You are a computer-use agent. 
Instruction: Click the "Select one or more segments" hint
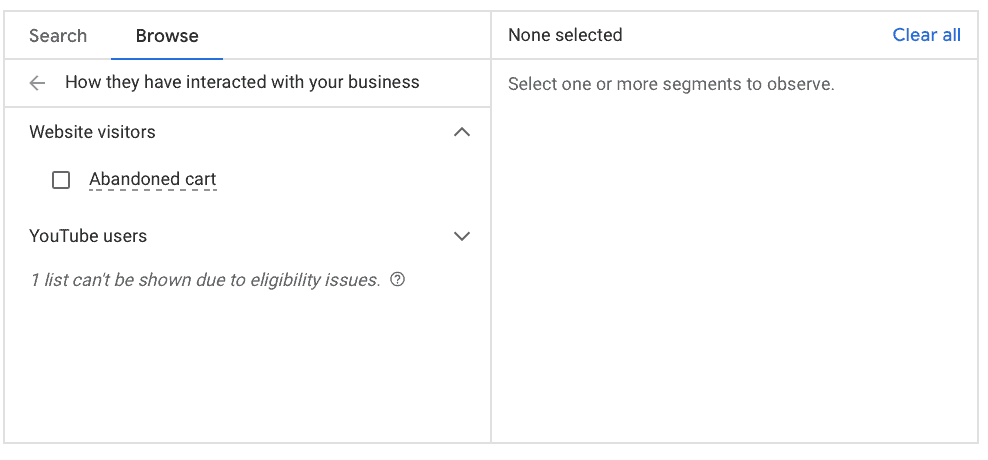pyautogui.click(x=671, y=85)
